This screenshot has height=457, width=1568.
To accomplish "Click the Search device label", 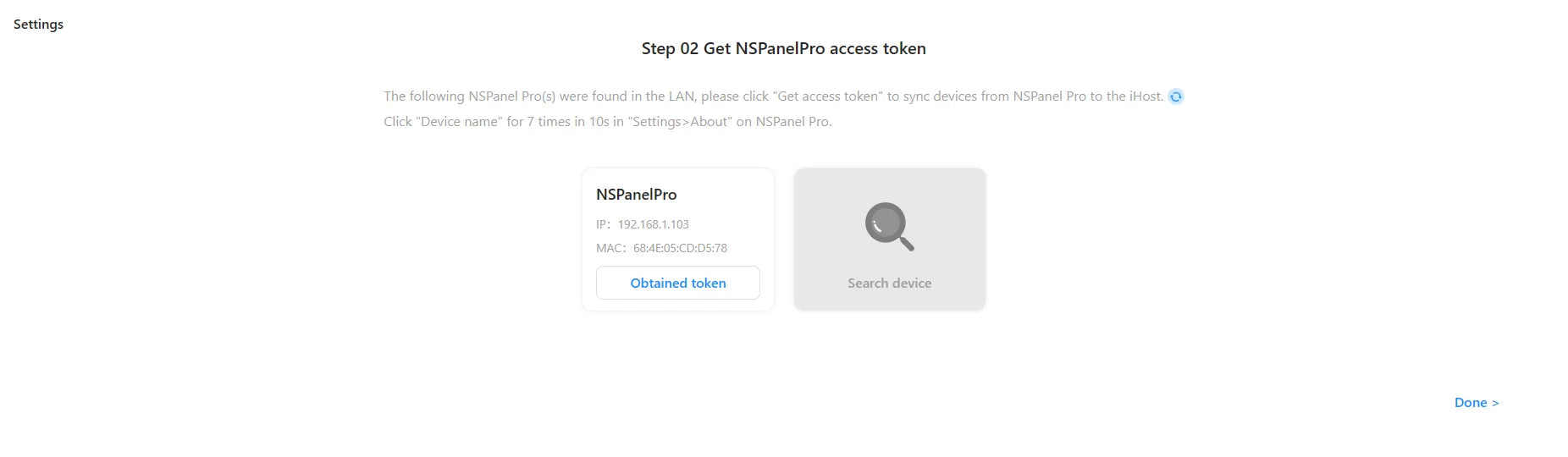I will point(890,284).
